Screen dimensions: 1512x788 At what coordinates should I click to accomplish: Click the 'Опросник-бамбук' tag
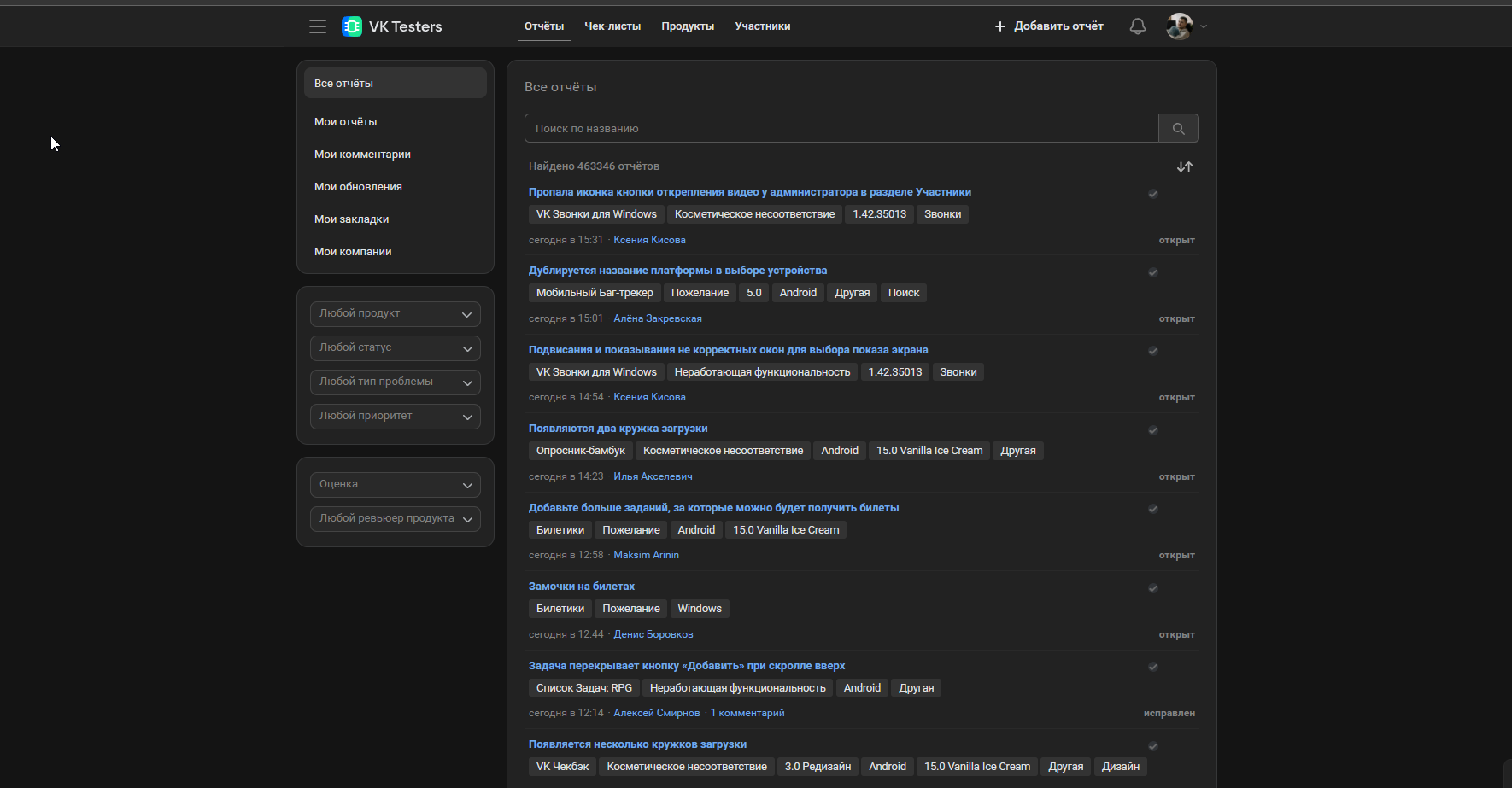(581, 451)
